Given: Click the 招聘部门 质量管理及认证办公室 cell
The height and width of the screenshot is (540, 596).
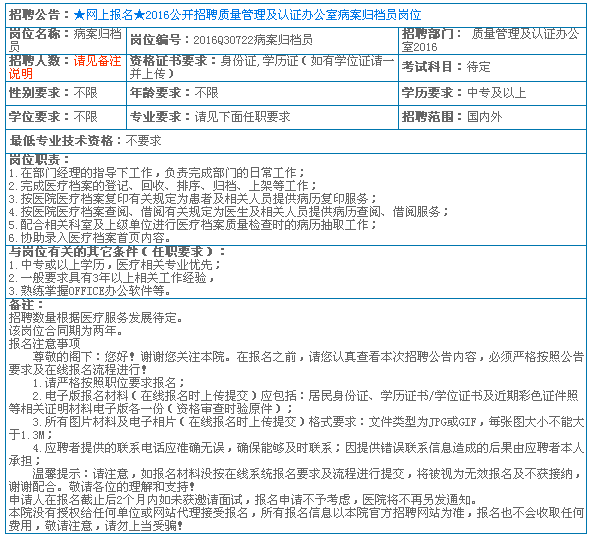Looking at the screenshot, I should 492,40.
